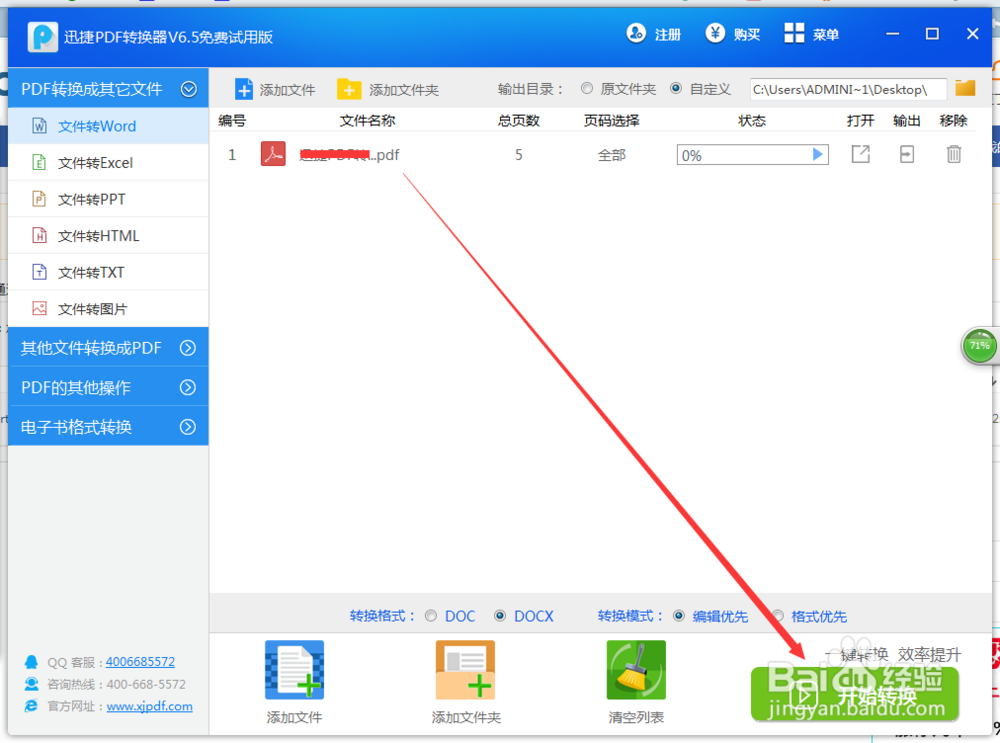The height and width of the screenshot is (743, 1000).
Task: Click the 咨询热线 headset icon
Action: (x=31, y=684)
